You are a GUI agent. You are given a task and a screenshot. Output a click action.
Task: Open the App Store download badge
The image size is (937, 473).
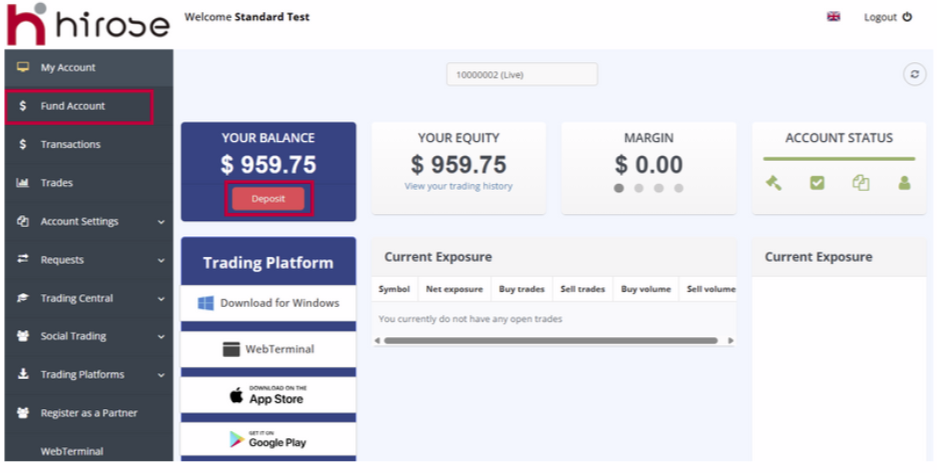[x=268, y=395]
